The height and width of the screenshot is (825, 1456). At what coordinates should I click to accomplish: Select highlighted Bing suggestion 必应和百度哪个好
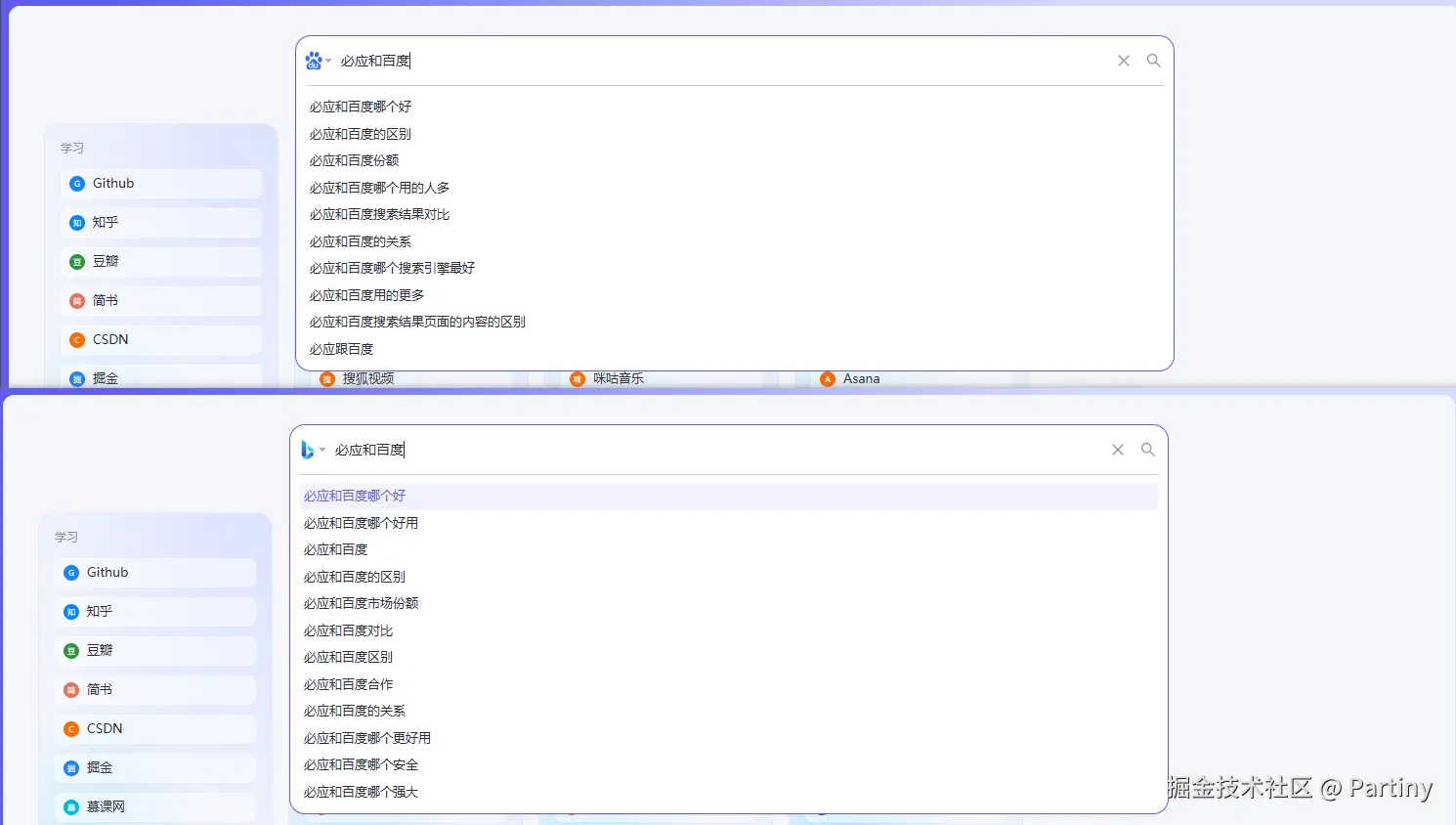point(728,496)
